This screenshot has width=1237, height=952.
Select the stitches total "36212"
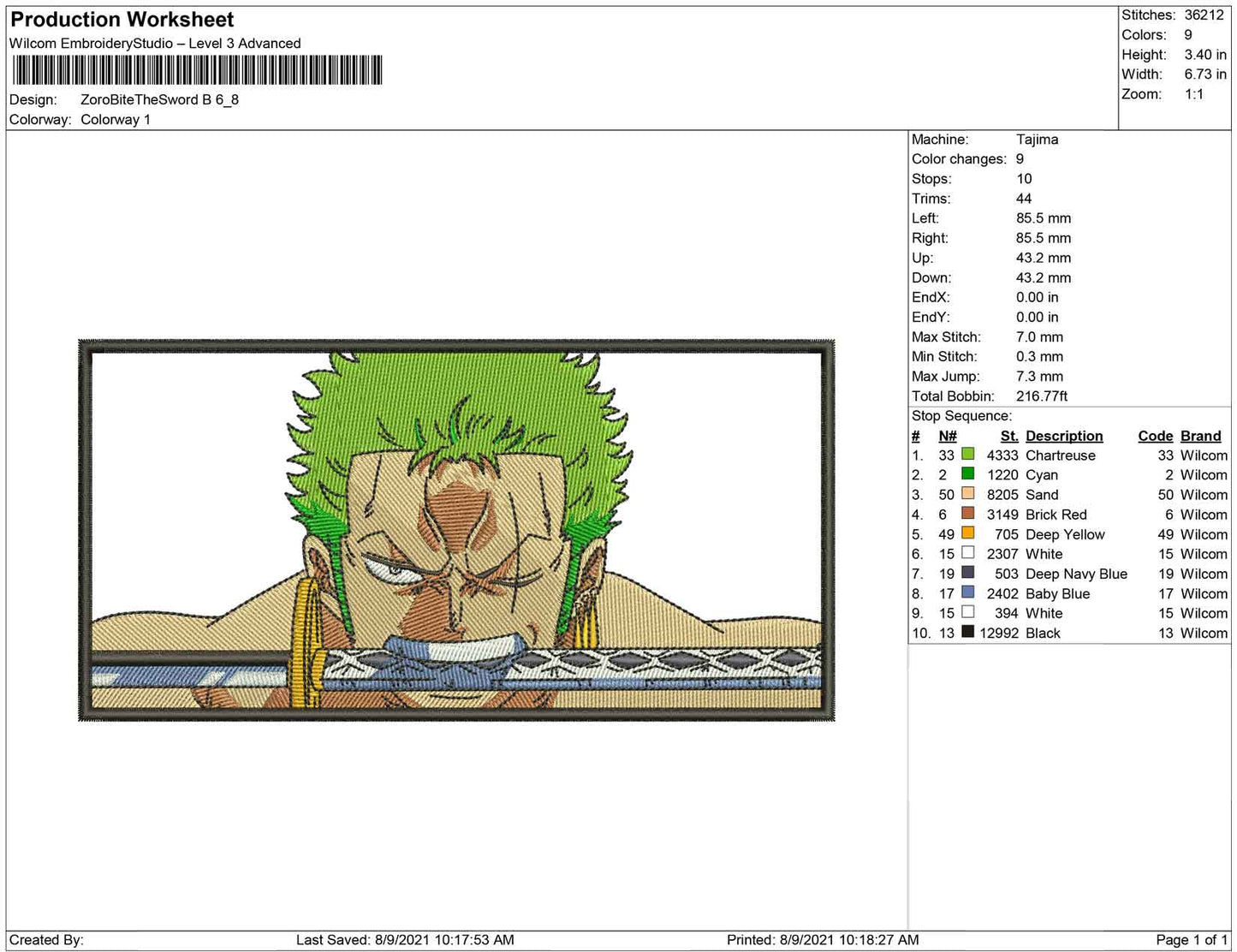pyautogui.click(x=1204, y=15)
